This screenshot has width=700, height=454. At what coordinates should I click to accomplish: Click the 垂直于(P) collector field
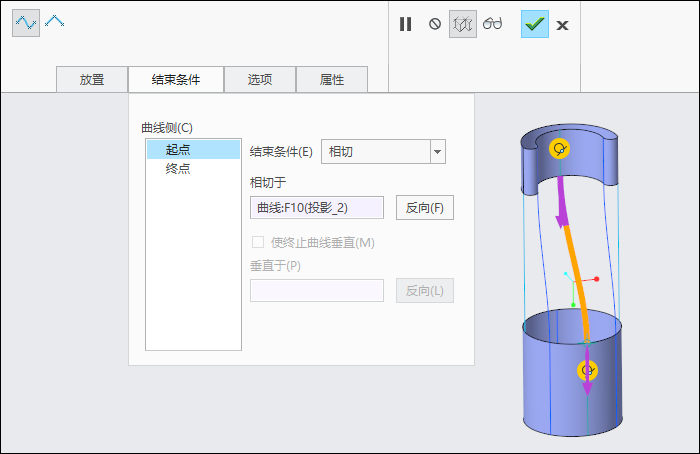[317, 291]
